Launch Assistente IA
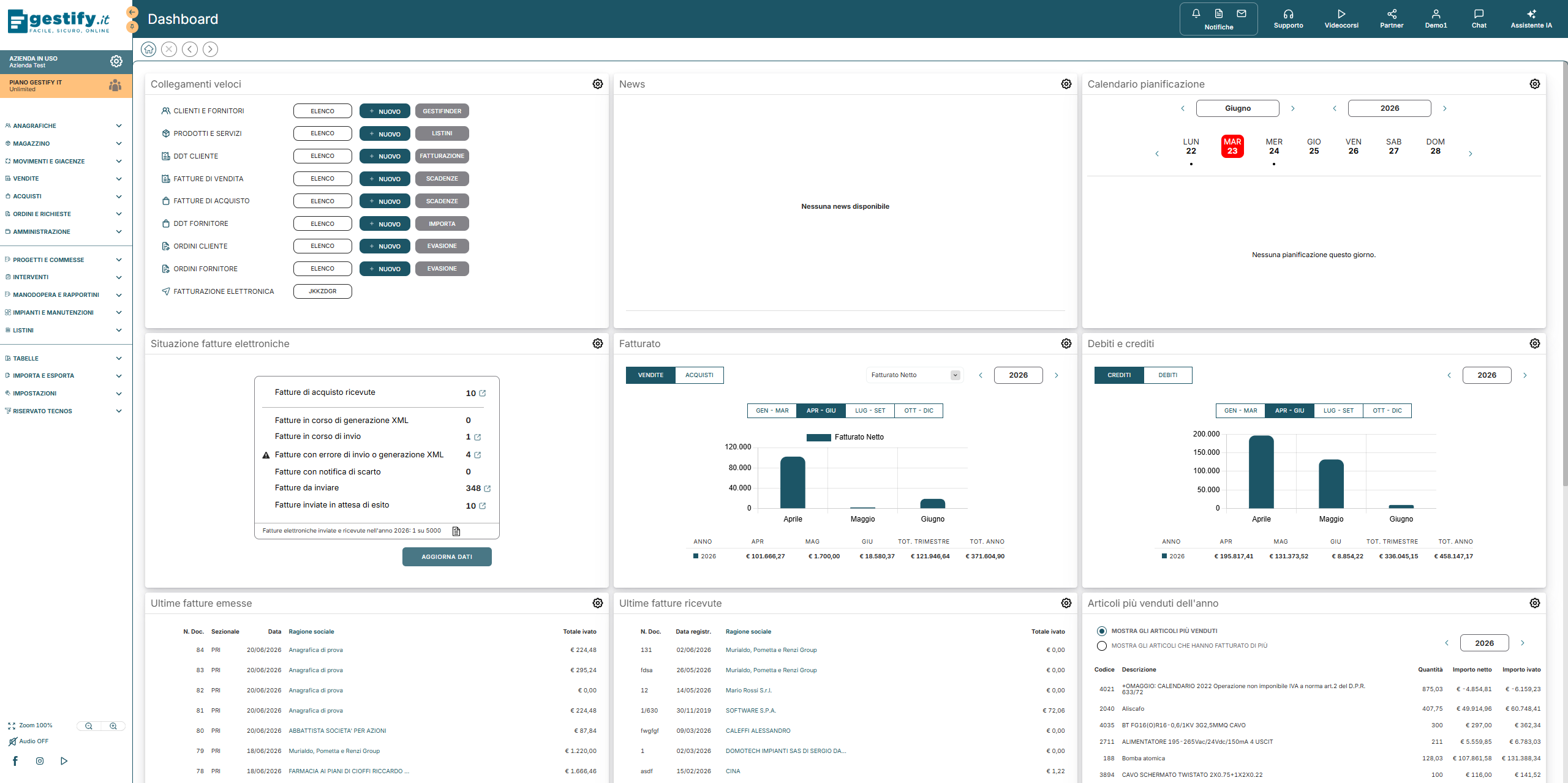This screenshot has height=783, width=1568. pyautogui.click(x=1531, y=18)
